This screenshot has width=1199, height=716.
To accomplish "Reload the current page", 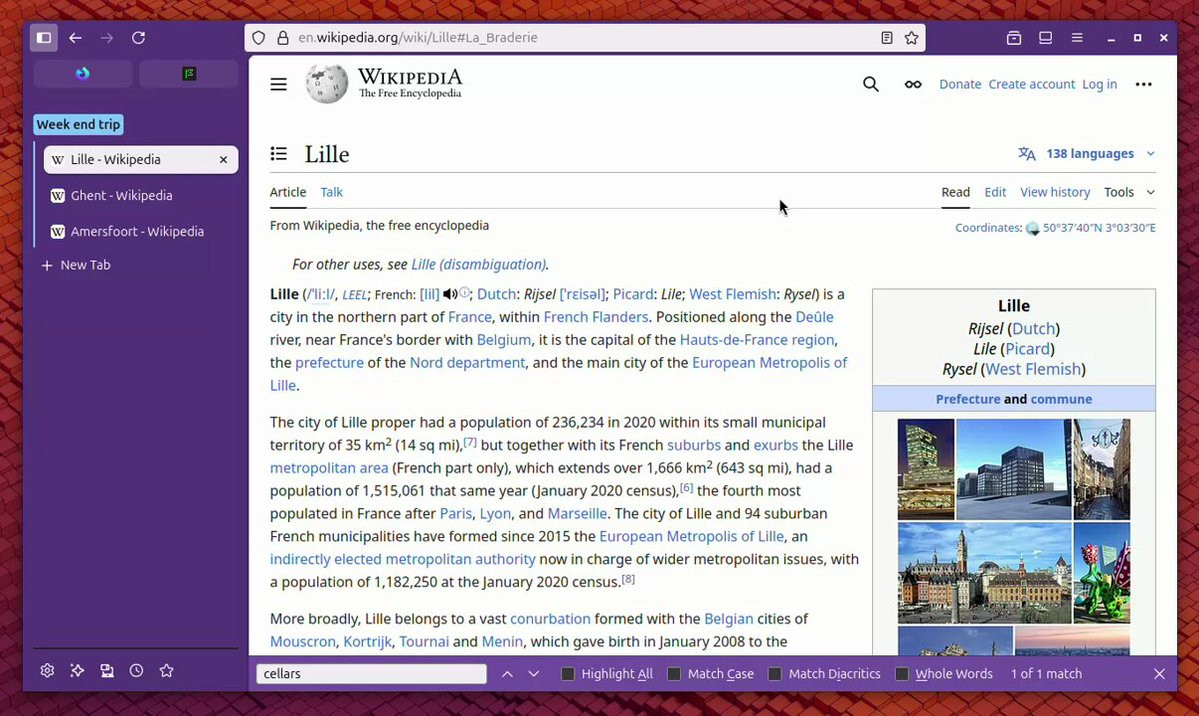I will point(138,37).
